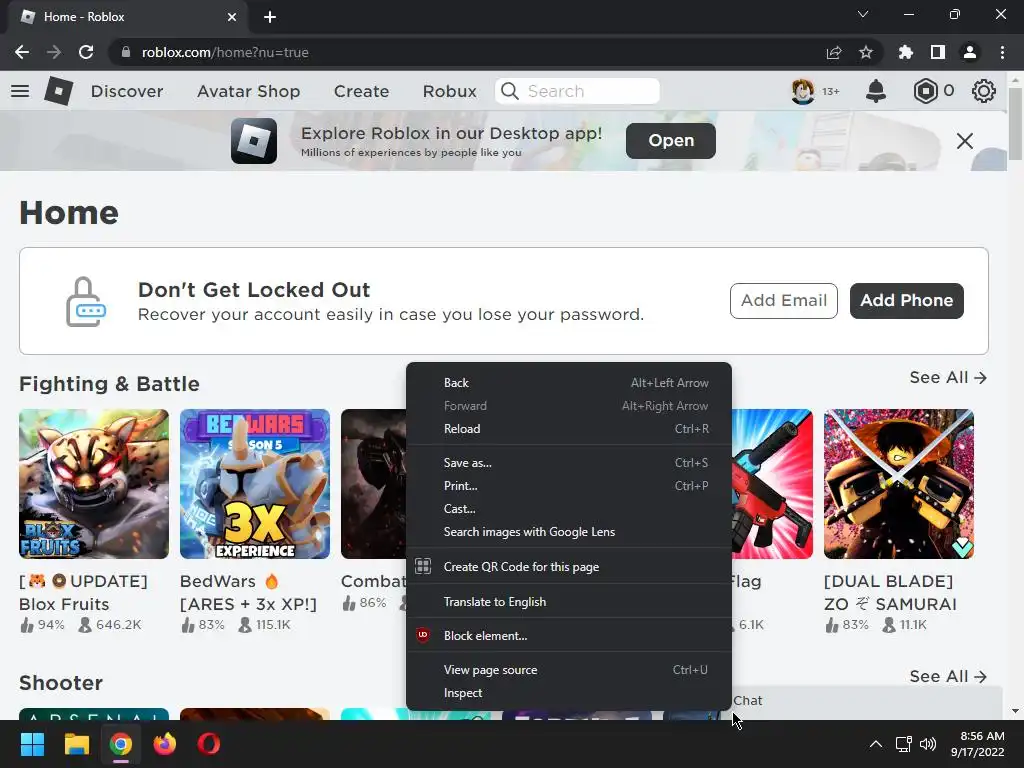Screen dimensions: 1024x768
Task: Select uBlock Block element... entry
Action: [569, 636]
